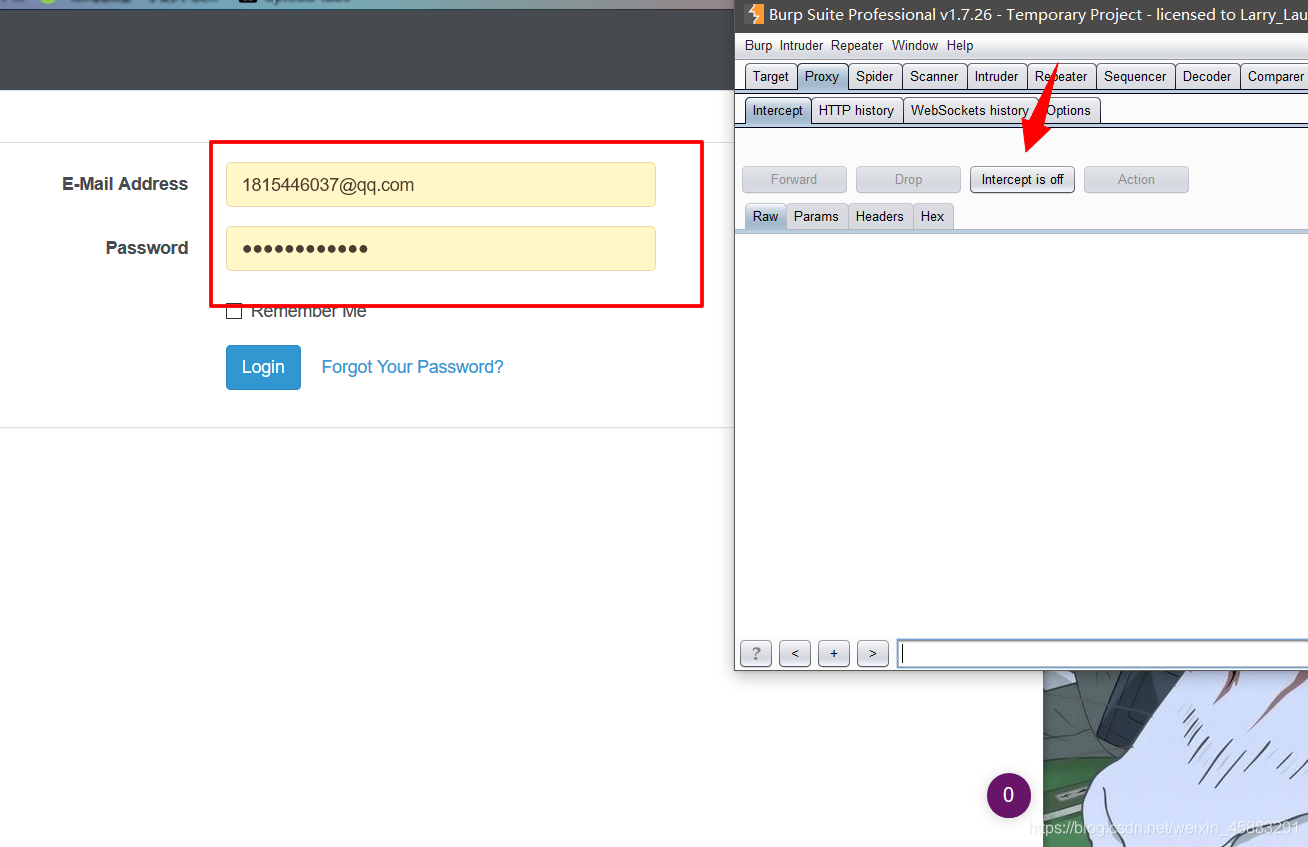
Task: Go to next search match with > button
Action: (873, 654)
